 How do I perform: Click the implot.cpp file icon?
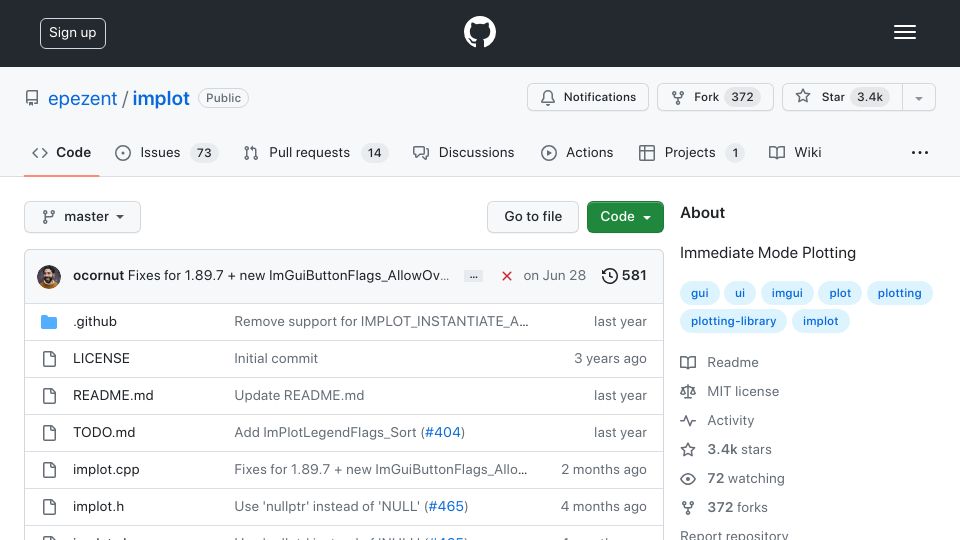50,470
